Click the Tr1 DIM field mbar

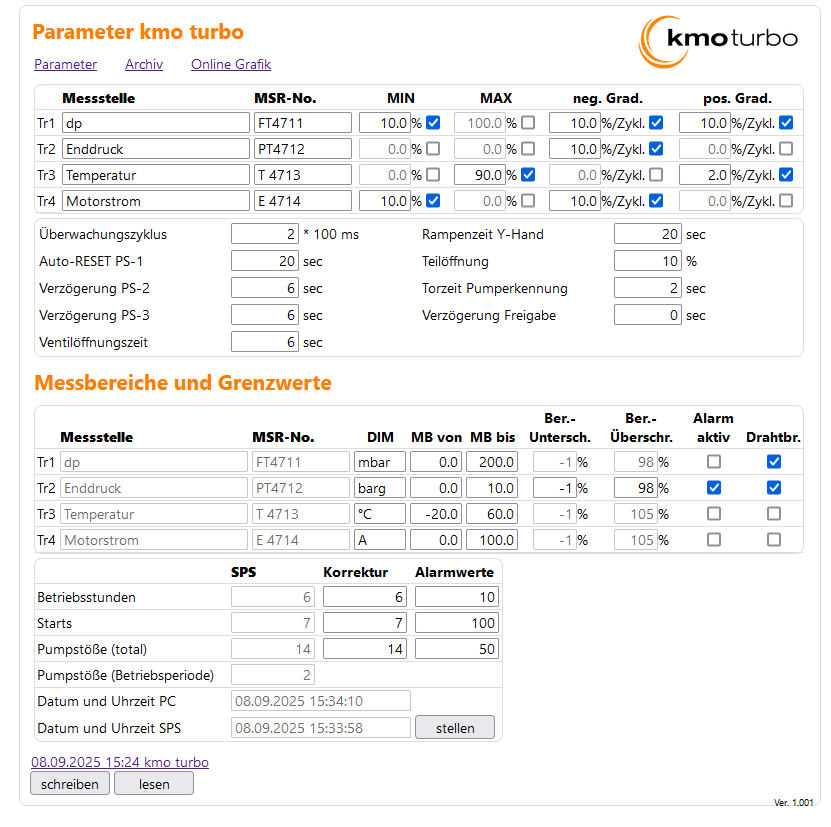[x=380, y=462]
